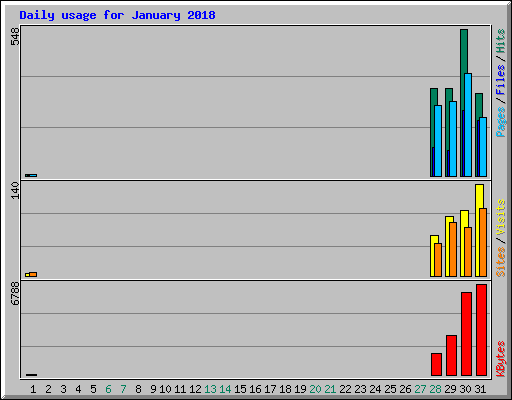Click green weekend day 7 label

point(123,389)
